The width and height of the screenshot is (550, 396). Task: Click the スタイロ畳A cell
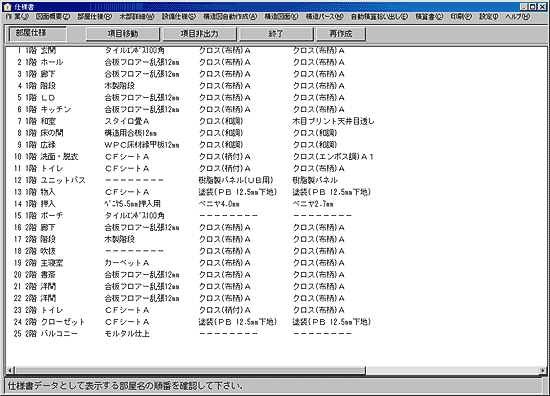coord(127,121)
